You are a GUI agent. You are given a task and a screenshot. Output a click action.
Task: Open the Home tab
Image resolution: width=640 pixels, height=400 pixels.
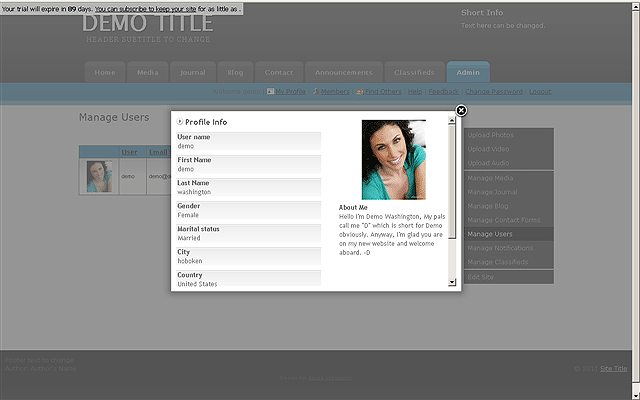[104, 73]
